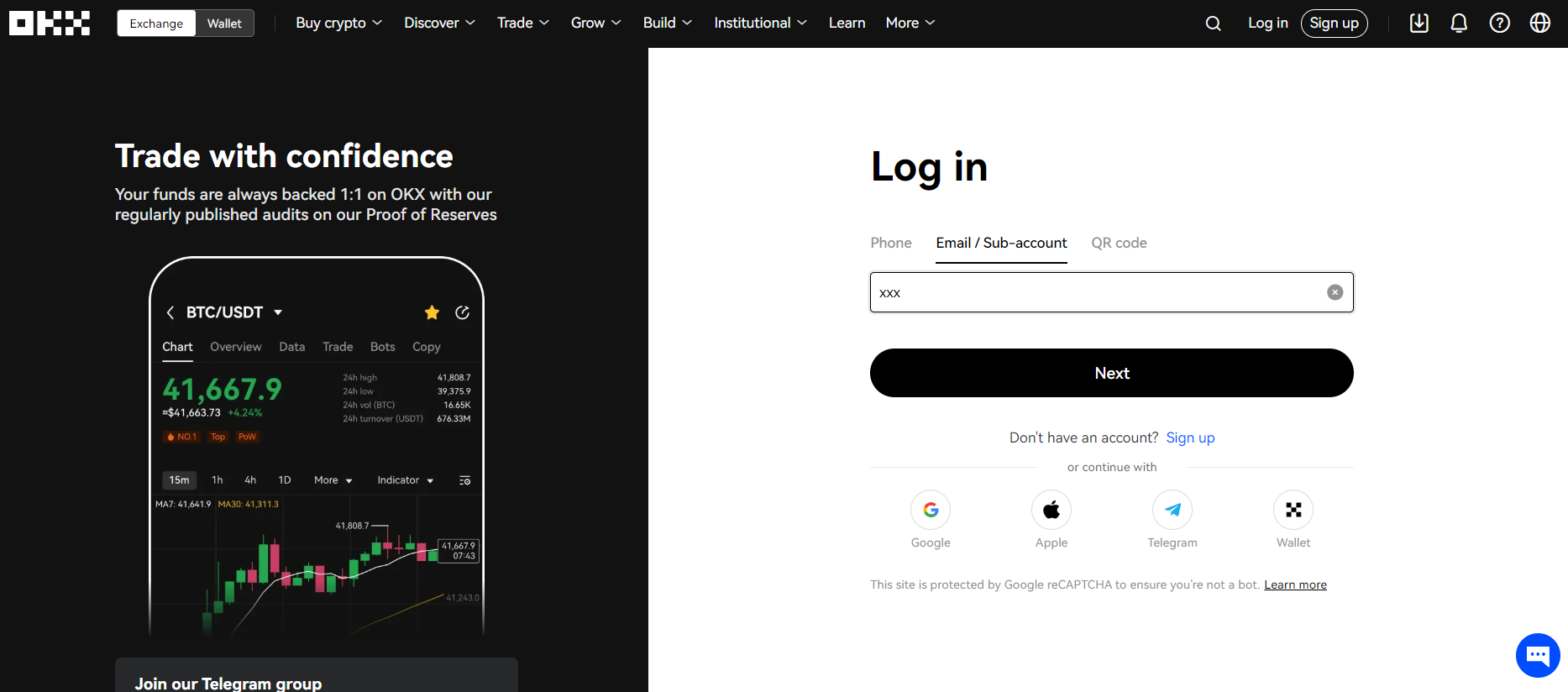Expand the More menu in navbar
The image size is (1568, 692).
[910, 24]
